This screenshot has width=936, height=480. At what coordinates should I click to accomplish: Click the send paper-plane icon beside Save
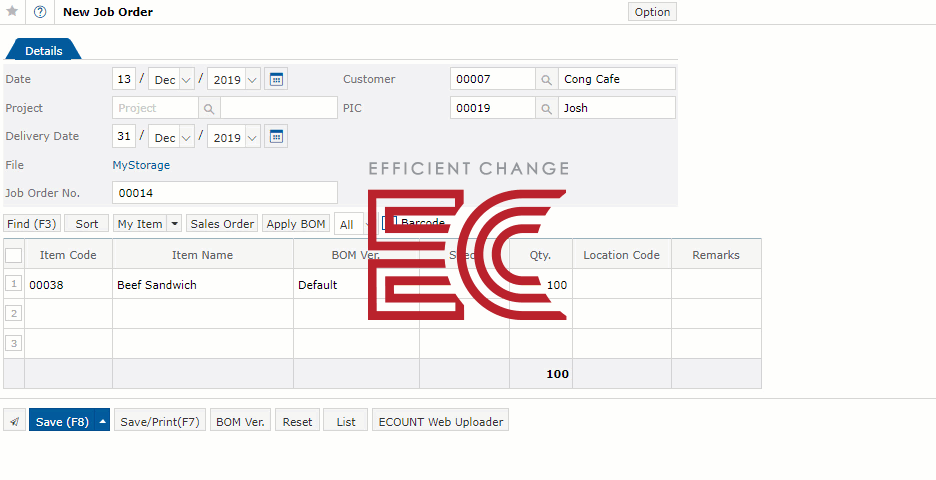[x=14, y=421]
